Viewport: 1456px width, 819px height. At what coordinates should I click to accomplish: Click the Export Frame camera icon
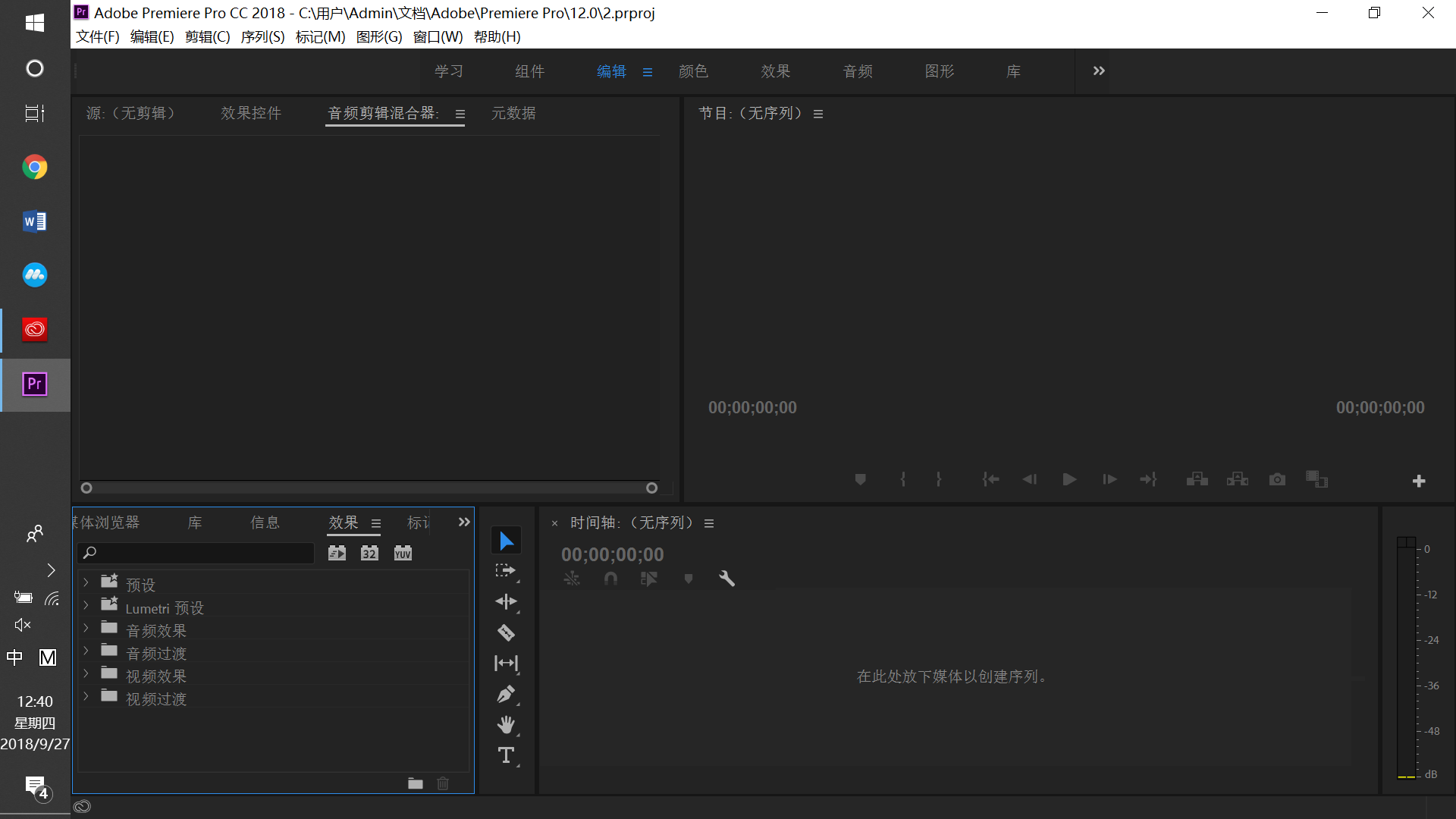coord(1277,479)
